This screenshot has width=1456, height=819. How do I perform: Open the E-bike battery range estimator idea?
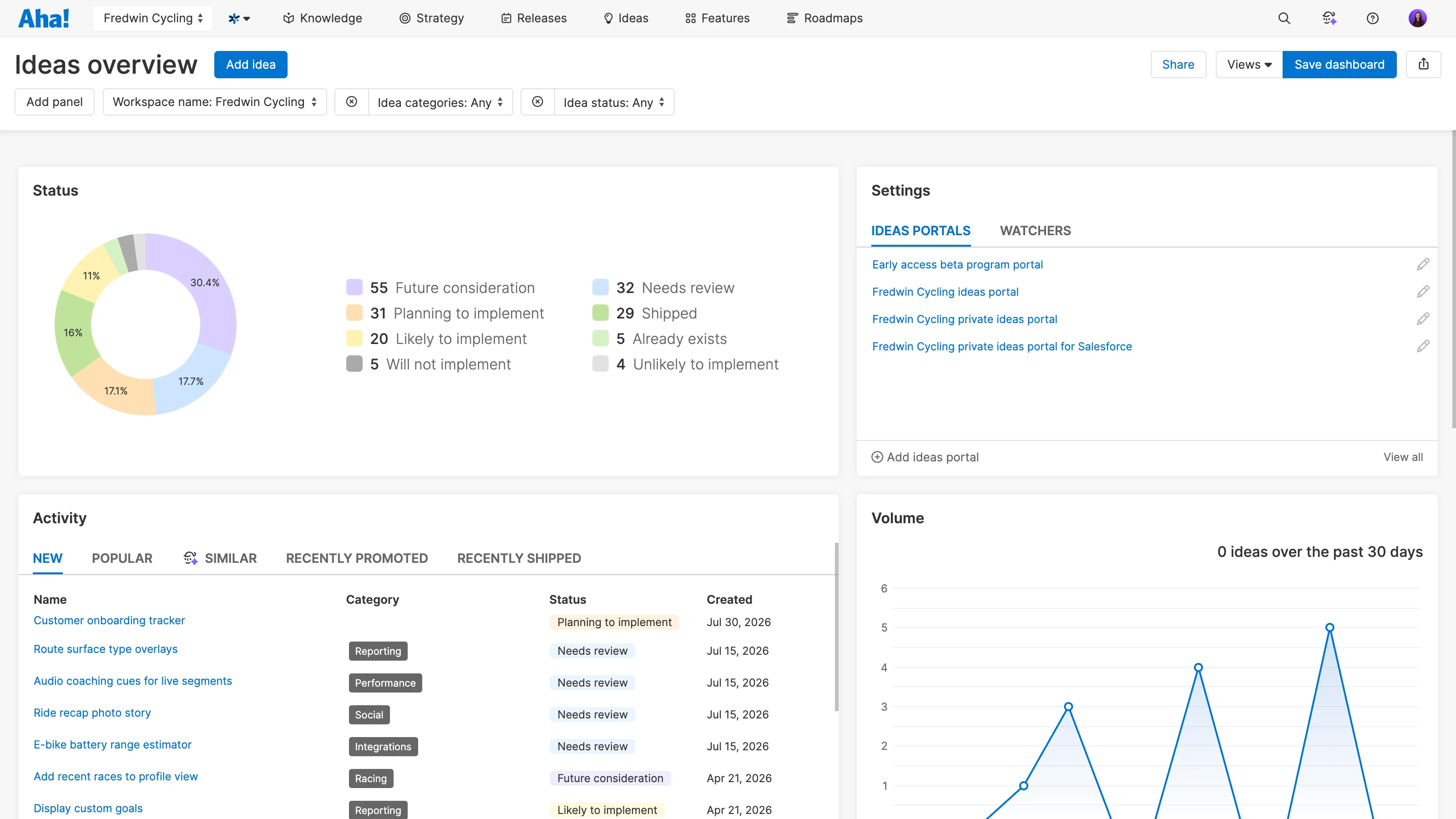(x=112, y=744)
